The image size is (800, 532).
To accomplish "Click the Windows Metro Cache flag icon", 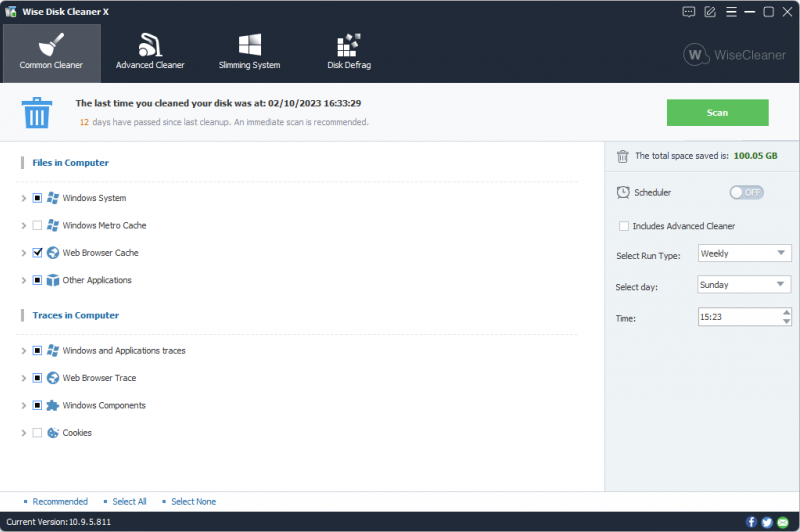I will click(53, 225).
